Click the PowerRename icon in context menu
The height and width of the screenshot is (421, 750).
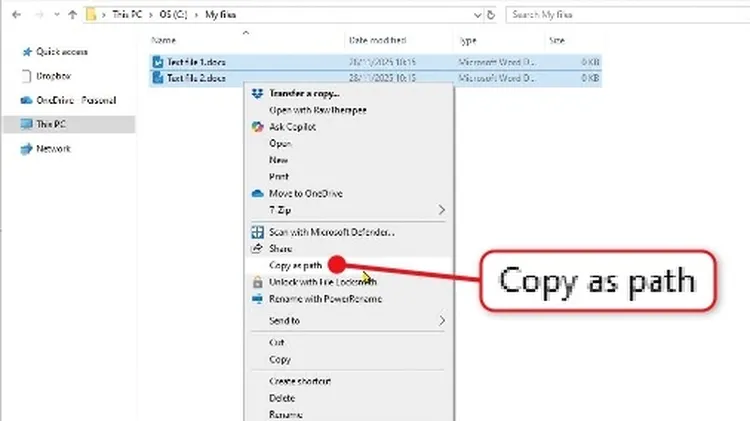[258, 299]
